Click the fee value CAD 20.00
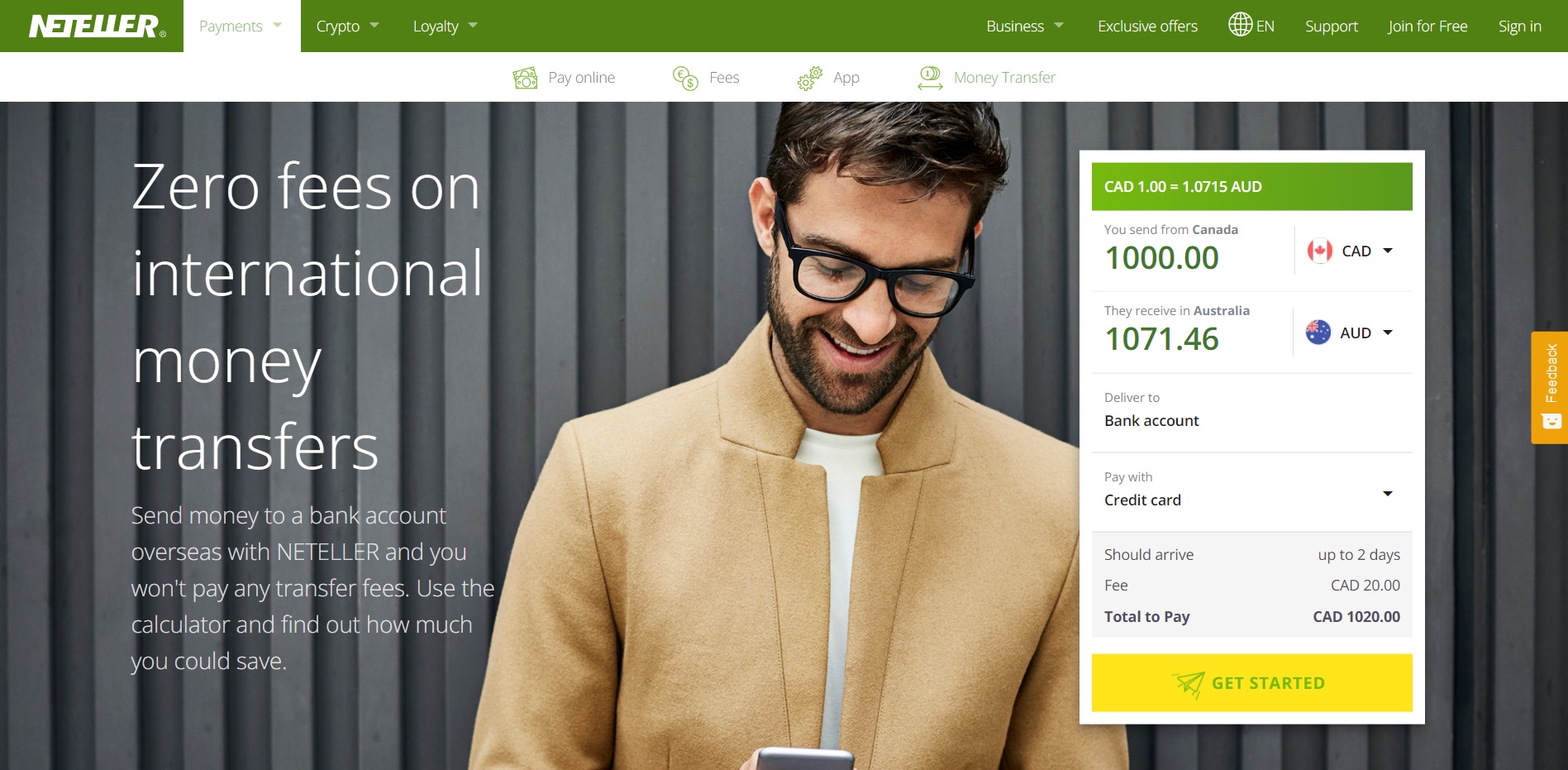 (x=1365, y=585)
